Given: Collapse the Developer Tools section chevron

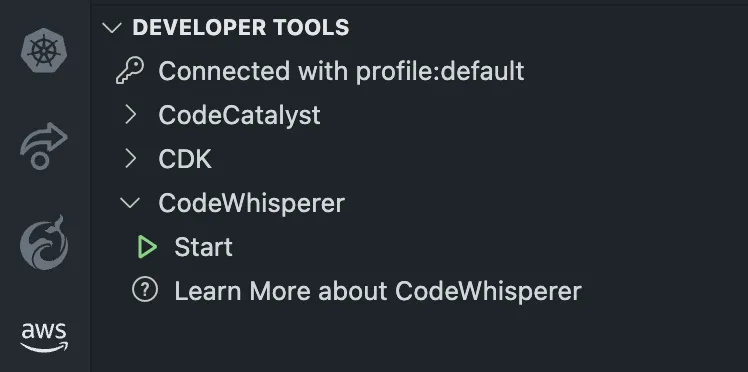Looking at the screenshot, I should [112, 28].
